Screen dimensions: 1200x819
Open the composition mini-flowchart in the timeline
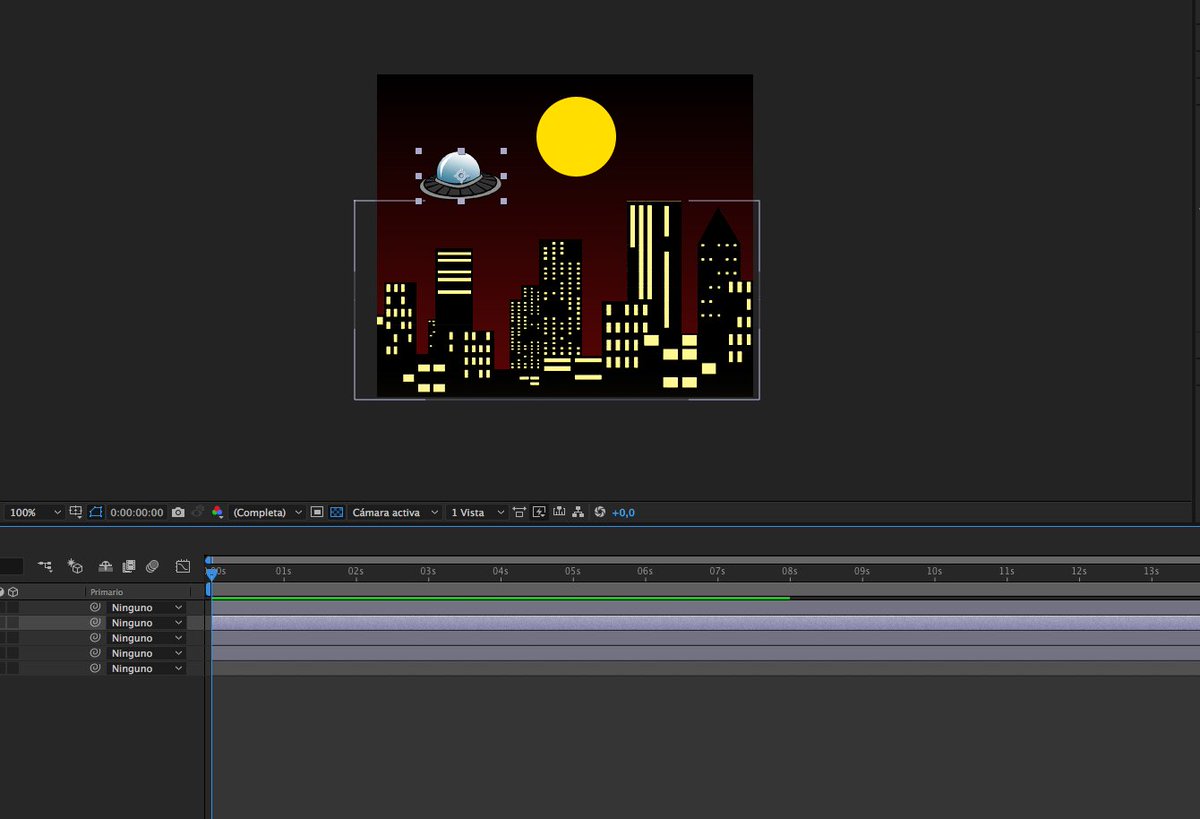(45, 566)
